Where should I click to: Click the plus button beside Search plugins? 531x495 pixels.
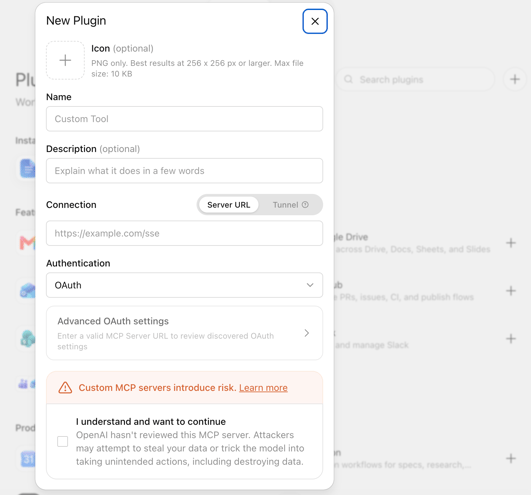[515, 79]
